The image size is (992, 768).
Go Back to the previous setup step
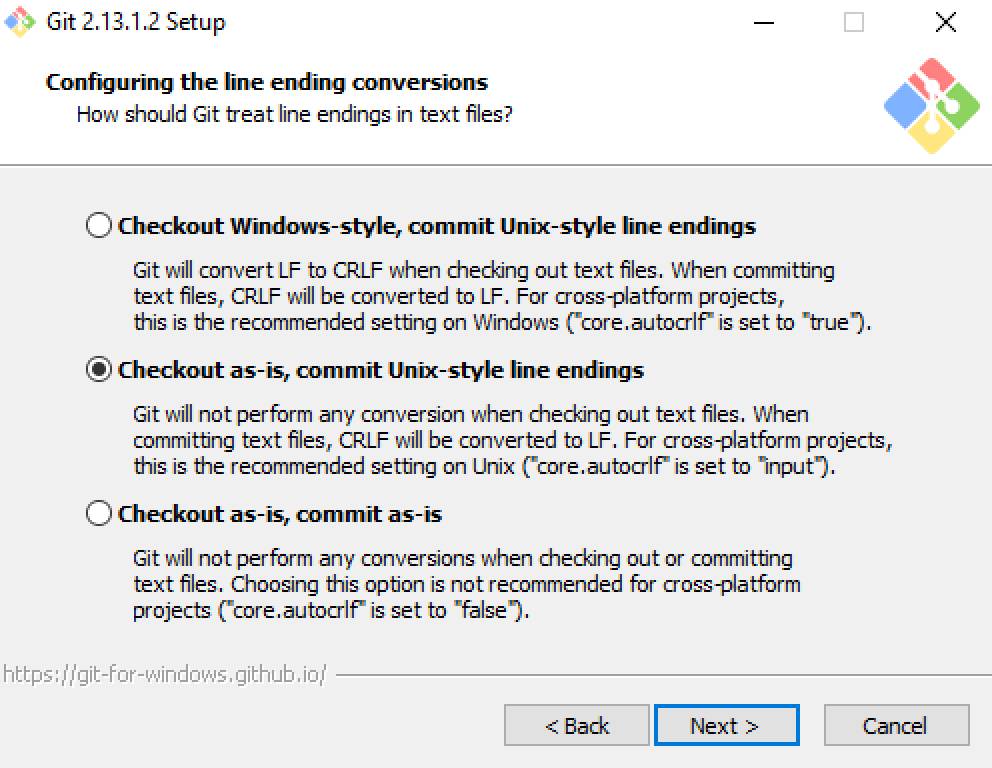click(576, 725)
